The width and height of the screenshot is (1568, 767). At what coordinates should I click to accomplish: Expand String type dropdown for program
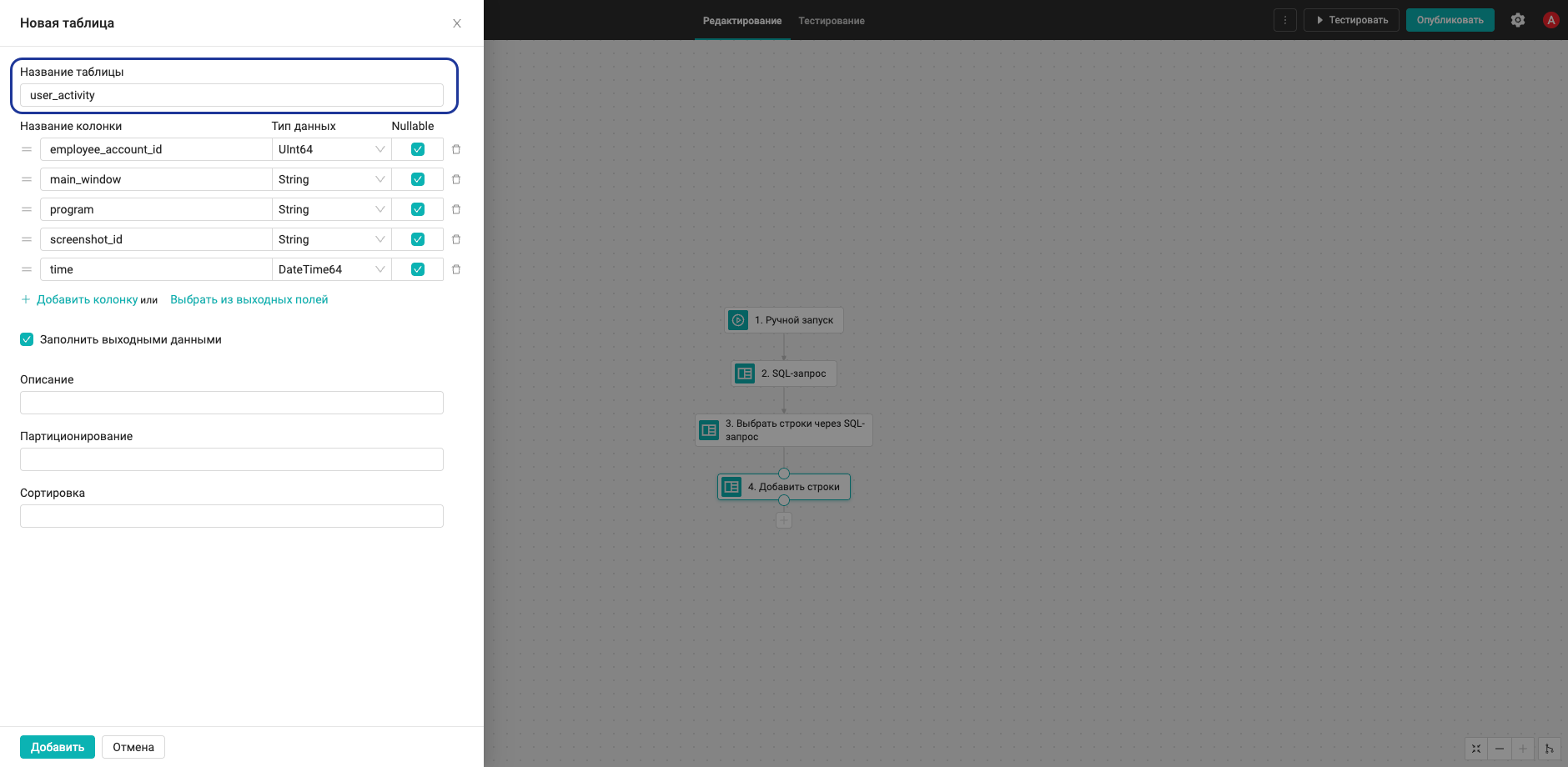(x=332, y=209)
